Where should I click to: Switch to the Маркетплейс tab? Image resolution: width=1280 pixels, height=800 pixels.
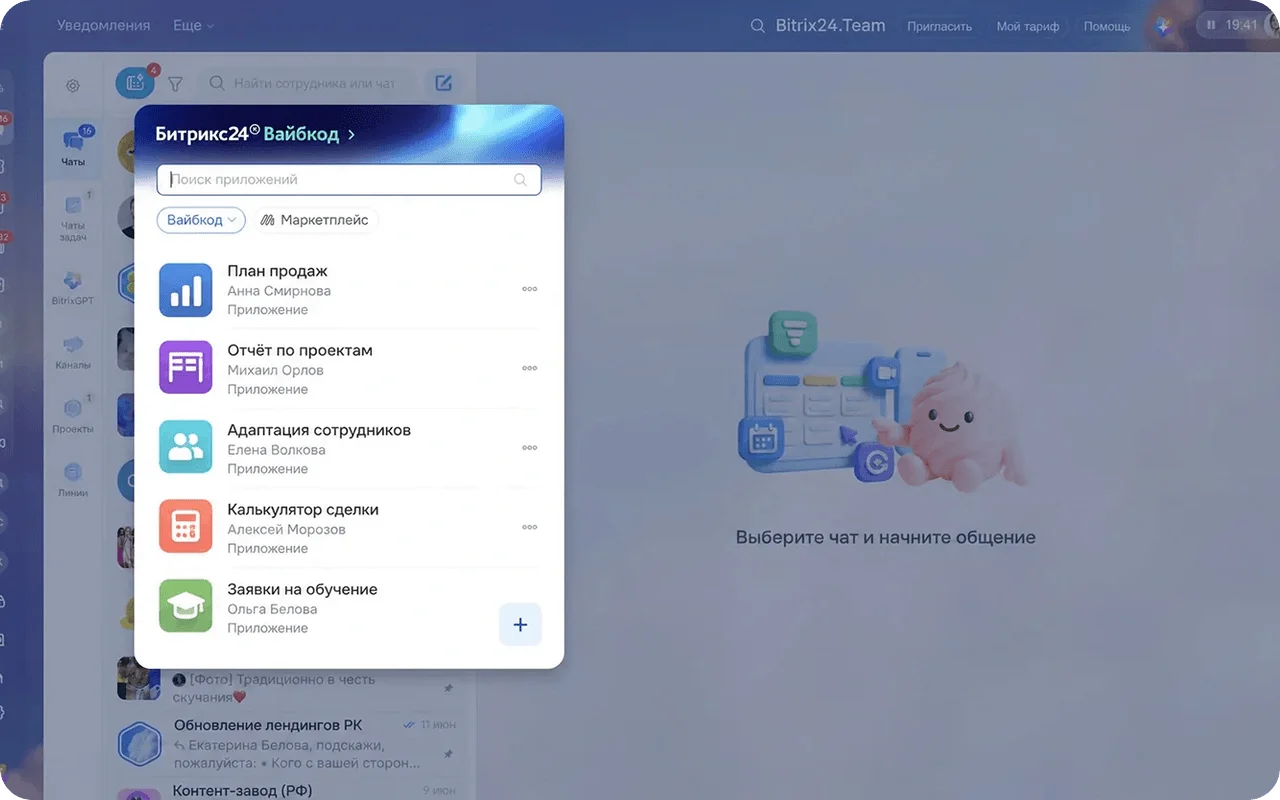pos(315,220)
